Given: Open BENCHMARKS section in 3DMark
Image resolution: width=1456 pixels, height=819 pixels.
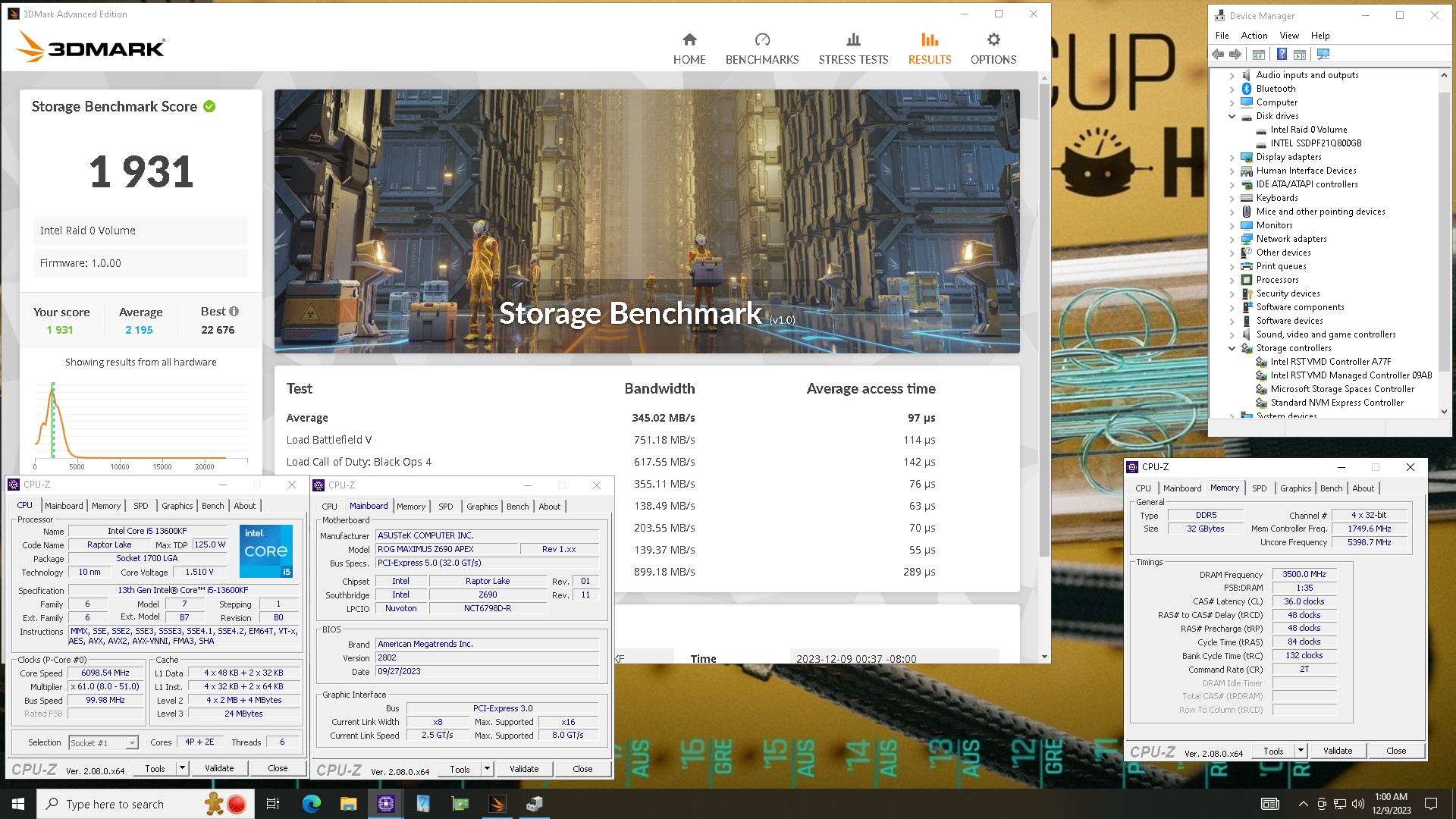Looking at the screenshot, I should click(761, 49).
